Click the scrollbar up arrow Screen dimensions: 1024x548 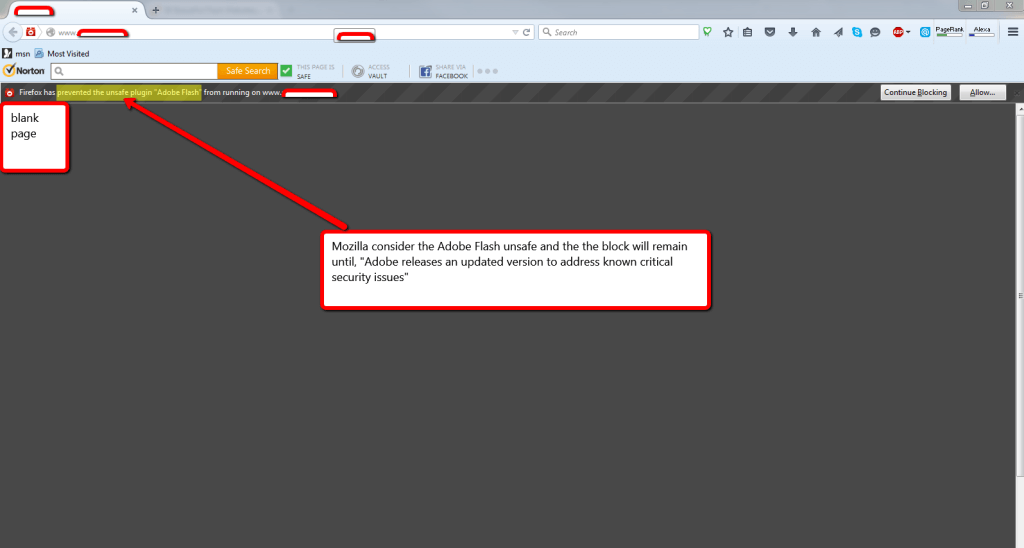coord(1019,110)
